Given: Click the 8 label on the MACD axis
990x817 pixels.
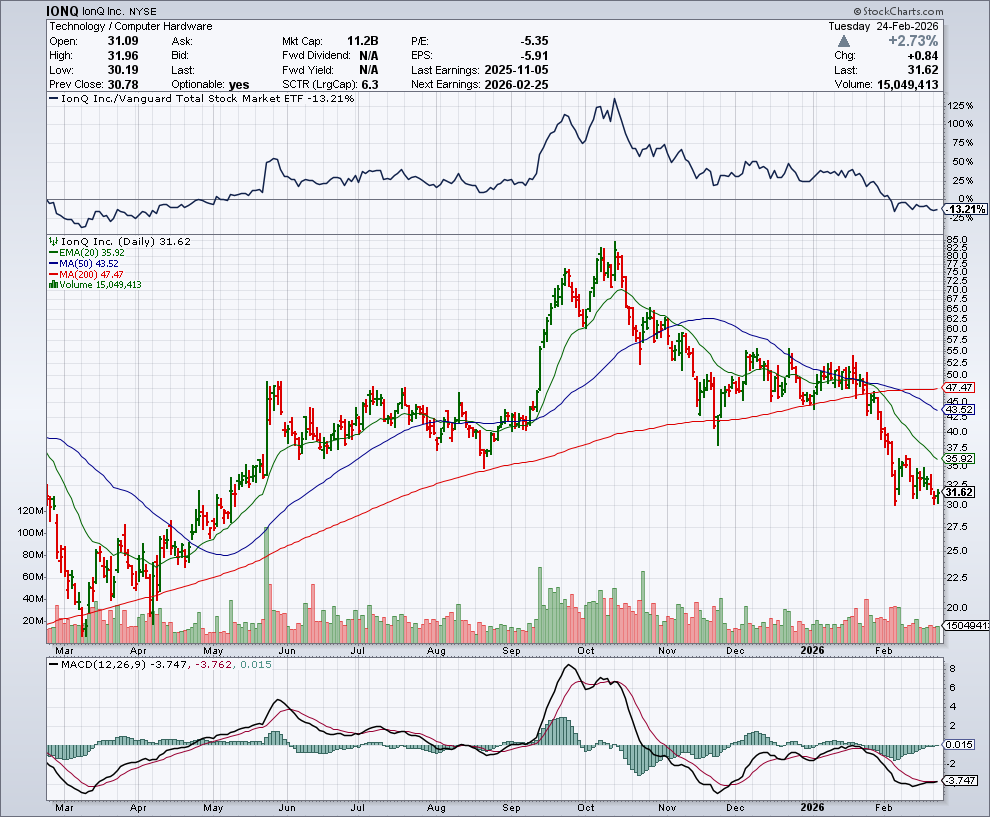Looking at the screenshot, I should 952,669.
